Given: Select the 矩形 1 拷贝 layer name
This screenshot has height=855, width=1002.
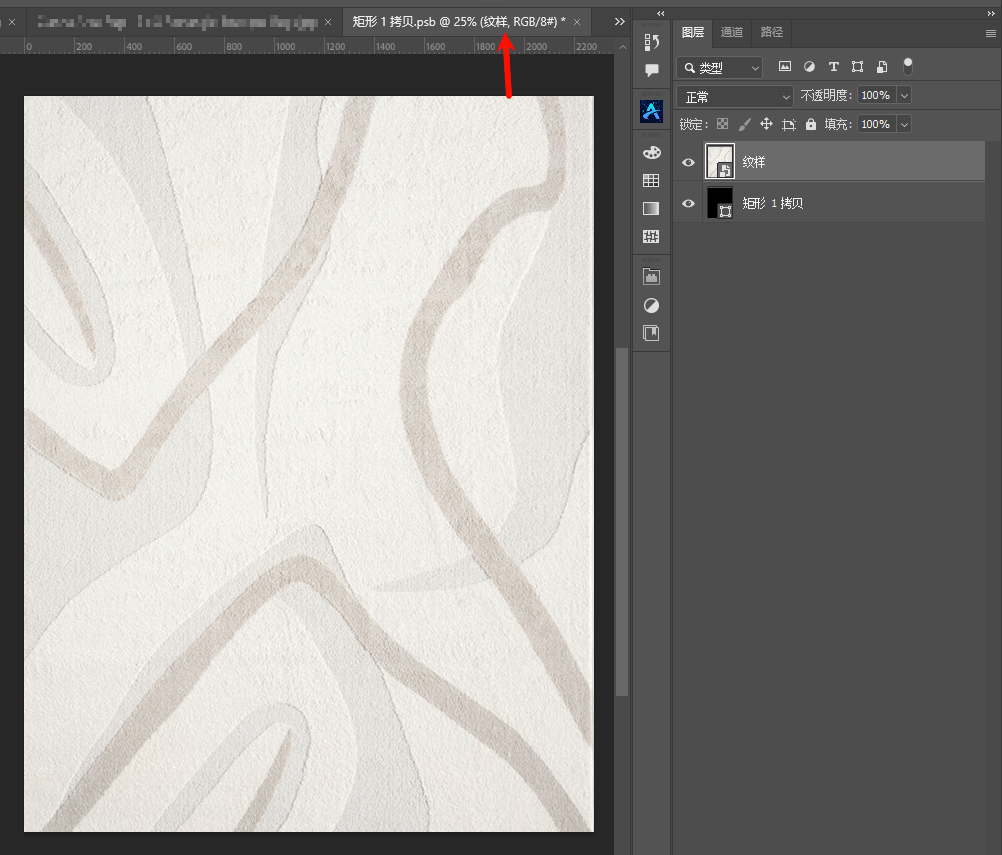Looking at the screenshot, I should click(773, 203).
